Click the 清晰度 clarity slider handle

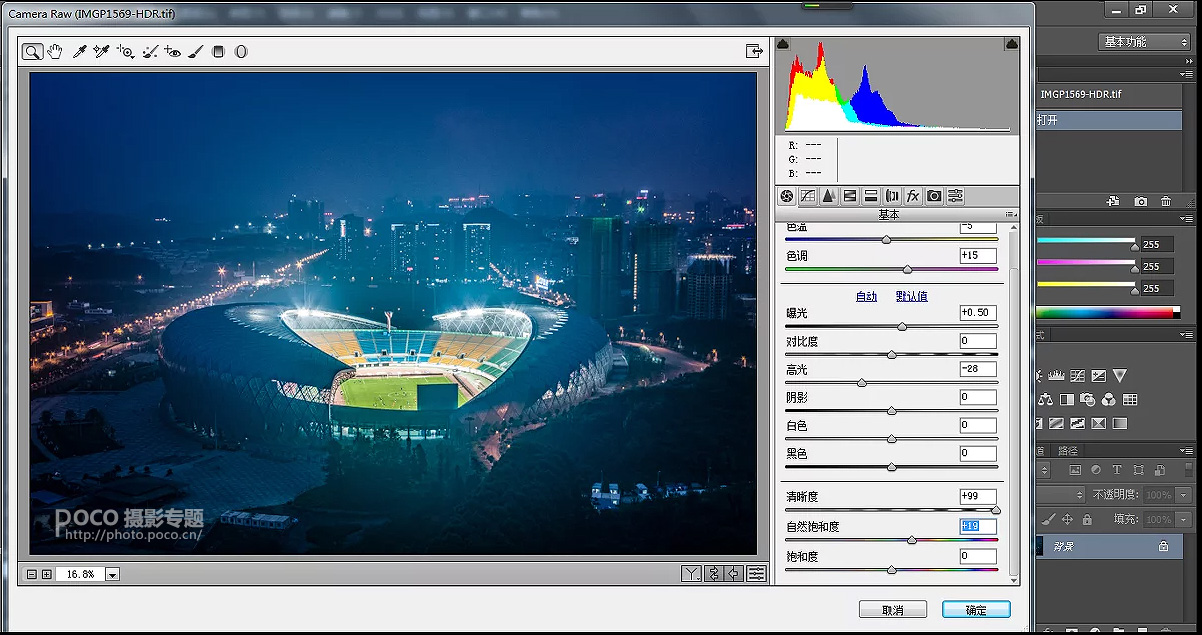[995, 510]
